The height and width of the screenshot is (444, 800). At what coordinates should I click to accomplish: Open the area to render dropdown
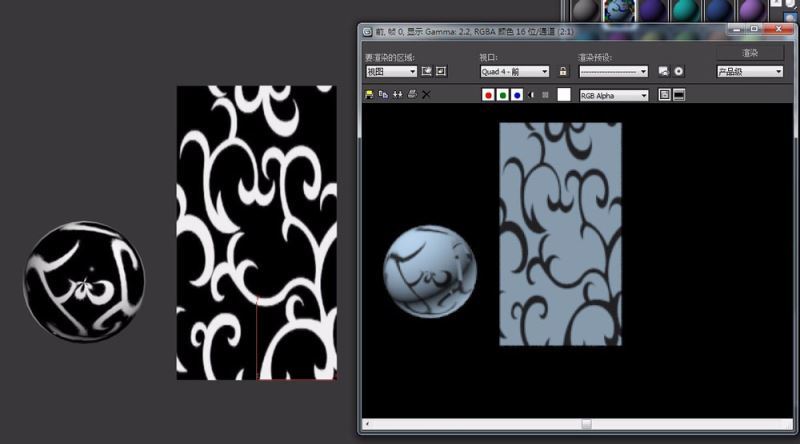click(391, 72)
